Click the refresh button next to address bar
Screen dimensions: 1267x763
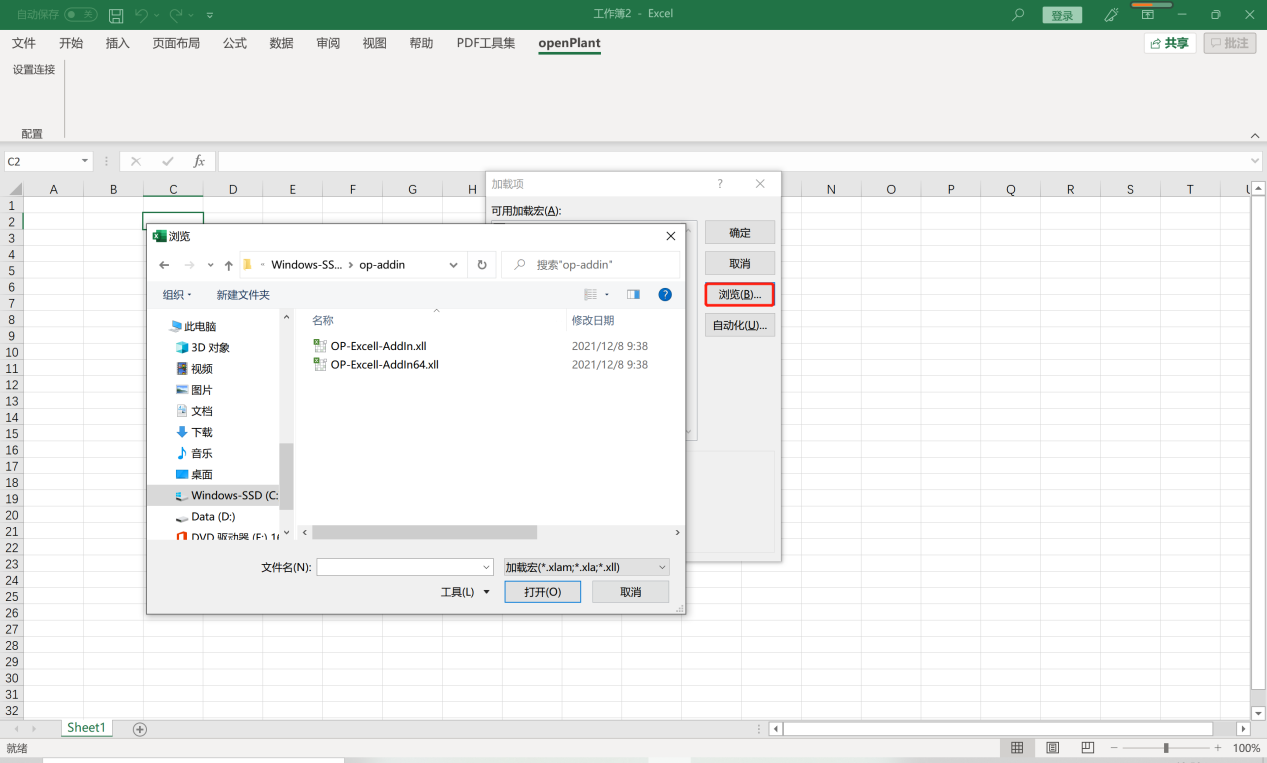[481, 265]
